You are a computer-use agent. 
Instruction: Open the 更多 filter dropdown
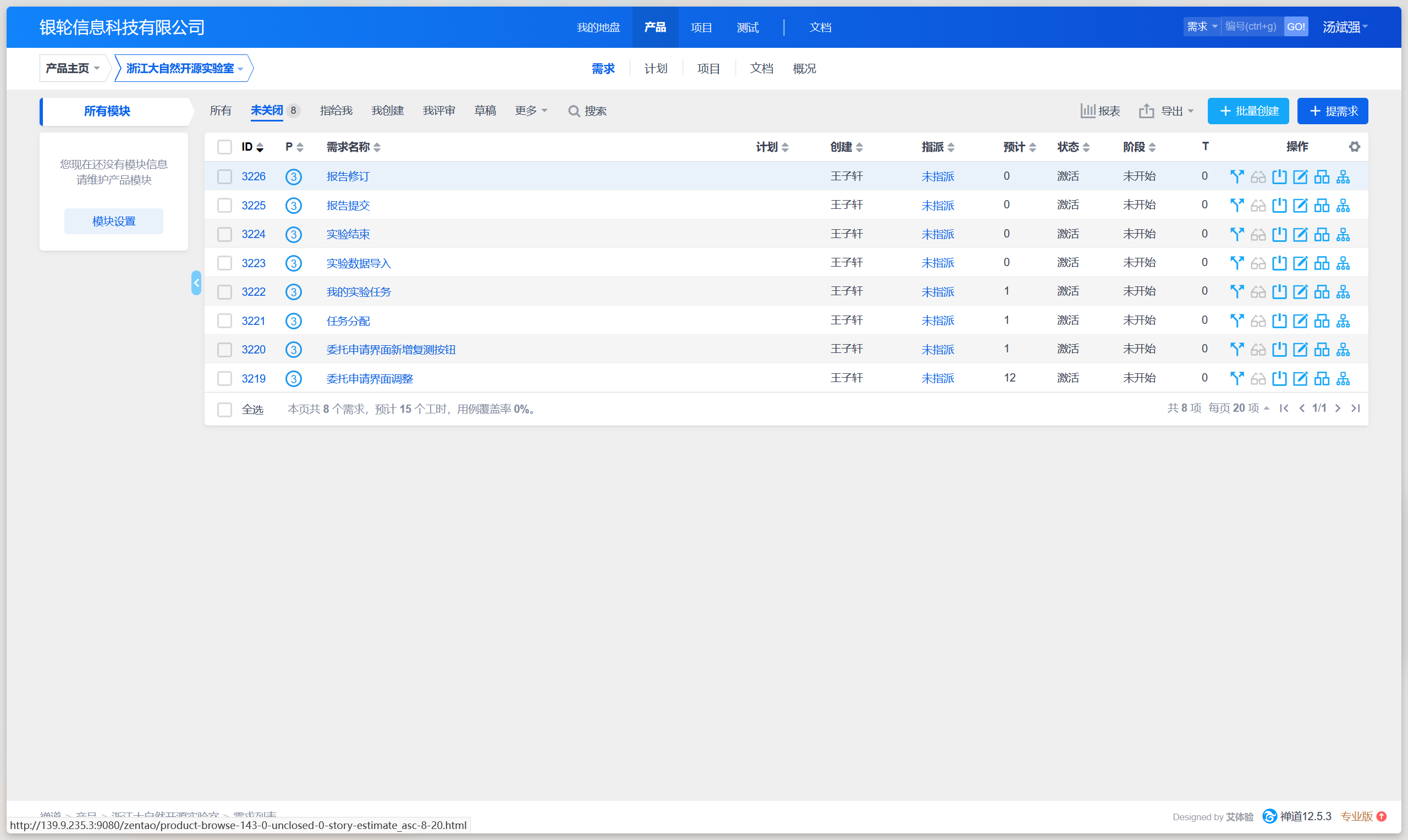click(x=531, y=111)
